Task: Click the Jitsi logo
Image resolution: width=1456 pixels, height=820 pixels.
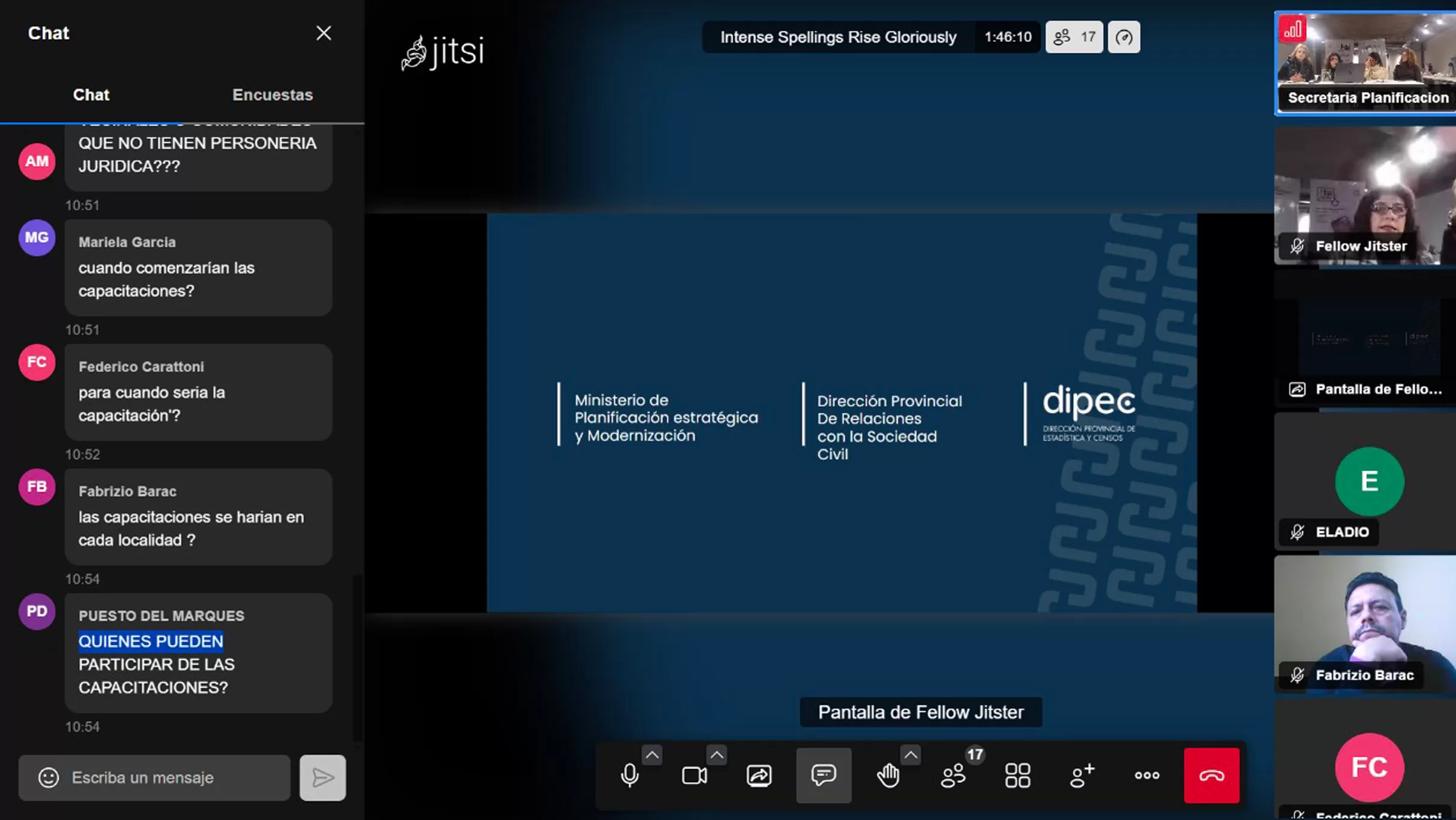Action: tap(442, 52)
